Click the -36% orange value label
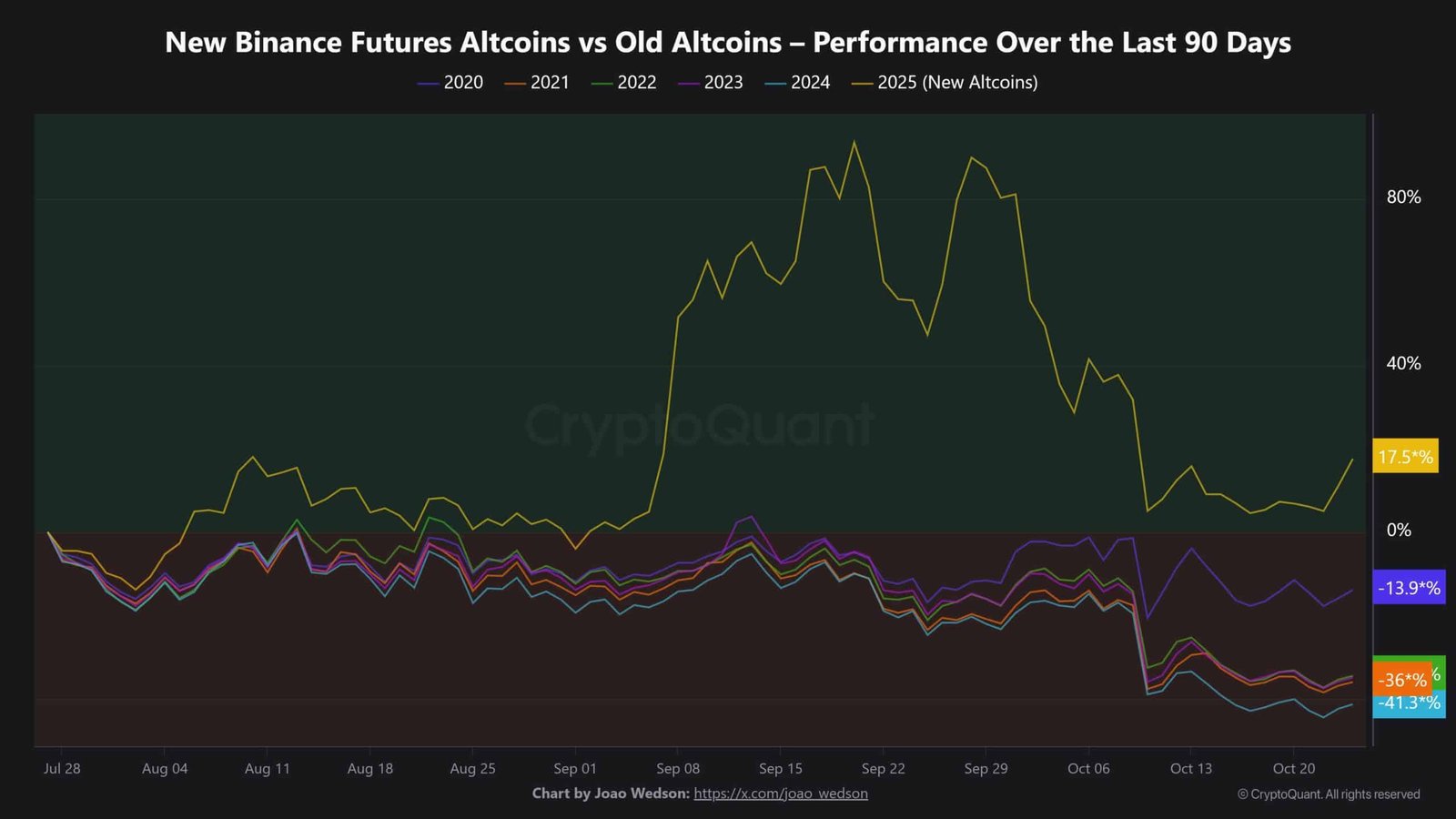Image resolution: width=1456 pixels, height=819 pixels. [1401, 680]
